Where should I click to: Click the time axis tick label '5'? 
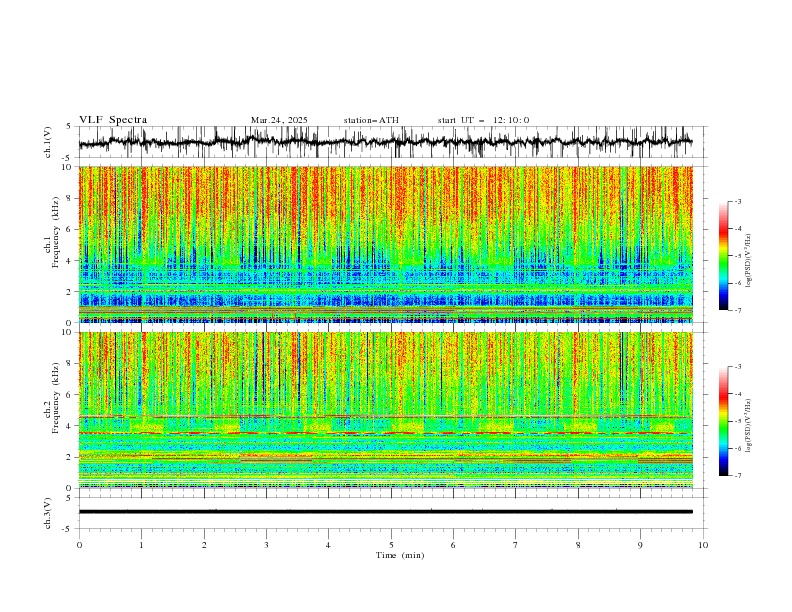point(391,545)
